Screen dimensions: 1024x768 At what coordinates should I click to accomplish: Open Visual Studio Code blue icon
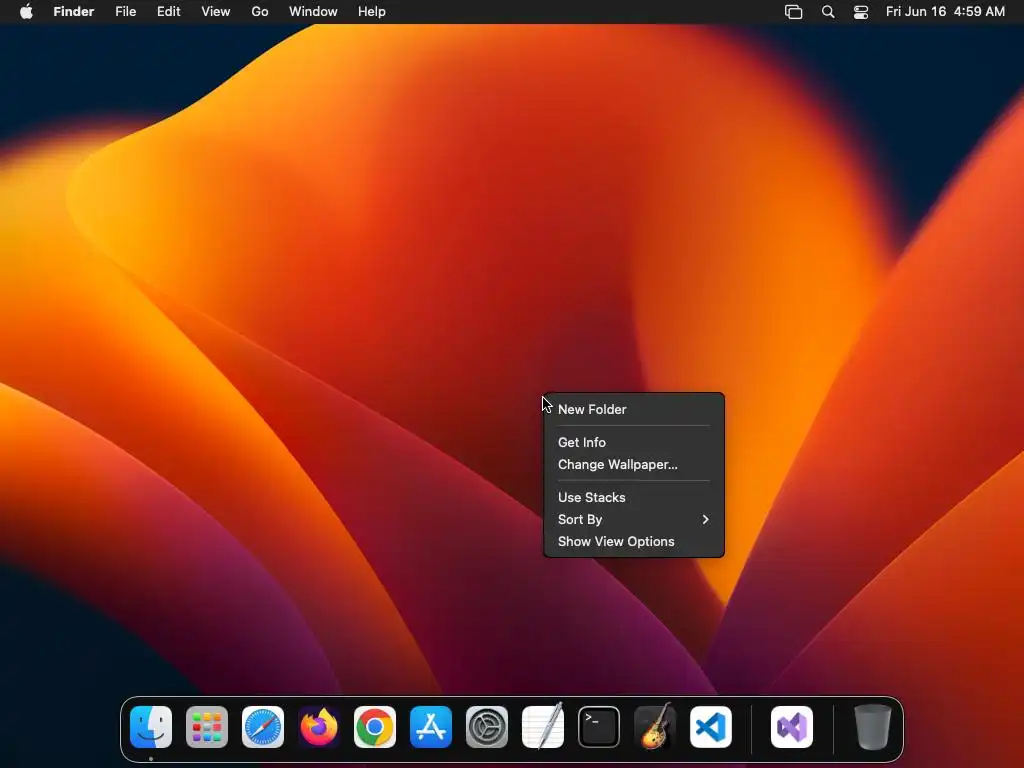pos(711,727)
